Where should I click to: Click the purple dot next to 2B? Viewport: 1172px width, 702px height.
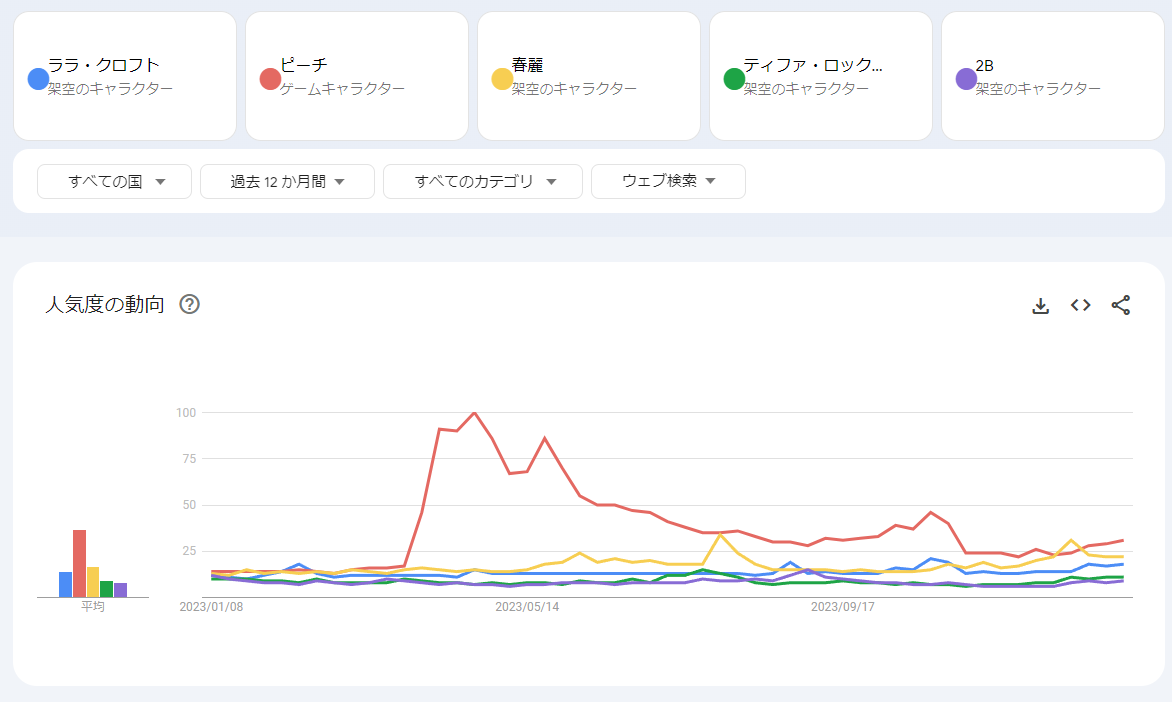[x=966, y=78]
